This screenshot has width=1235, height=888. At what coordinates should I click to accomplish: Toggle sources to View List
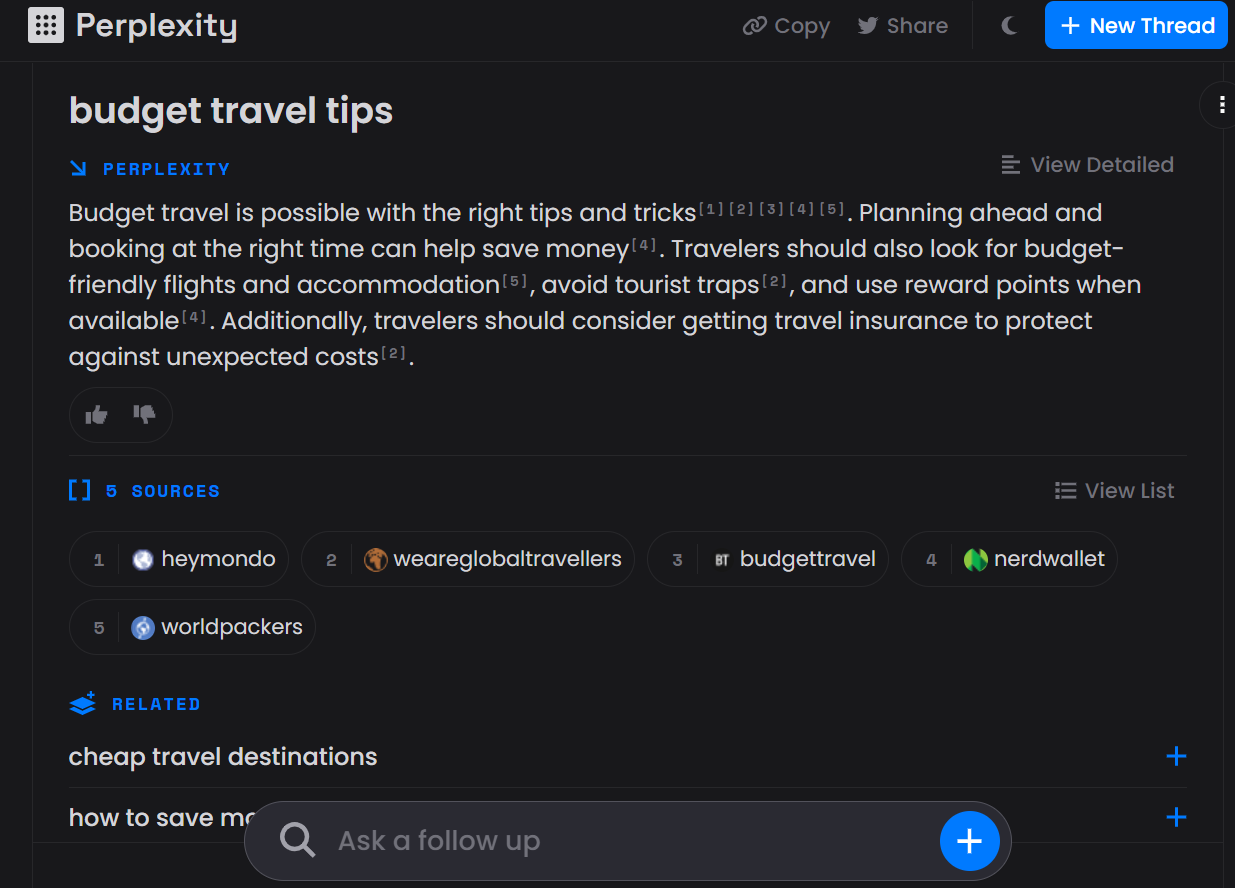tap(1114, 491)
